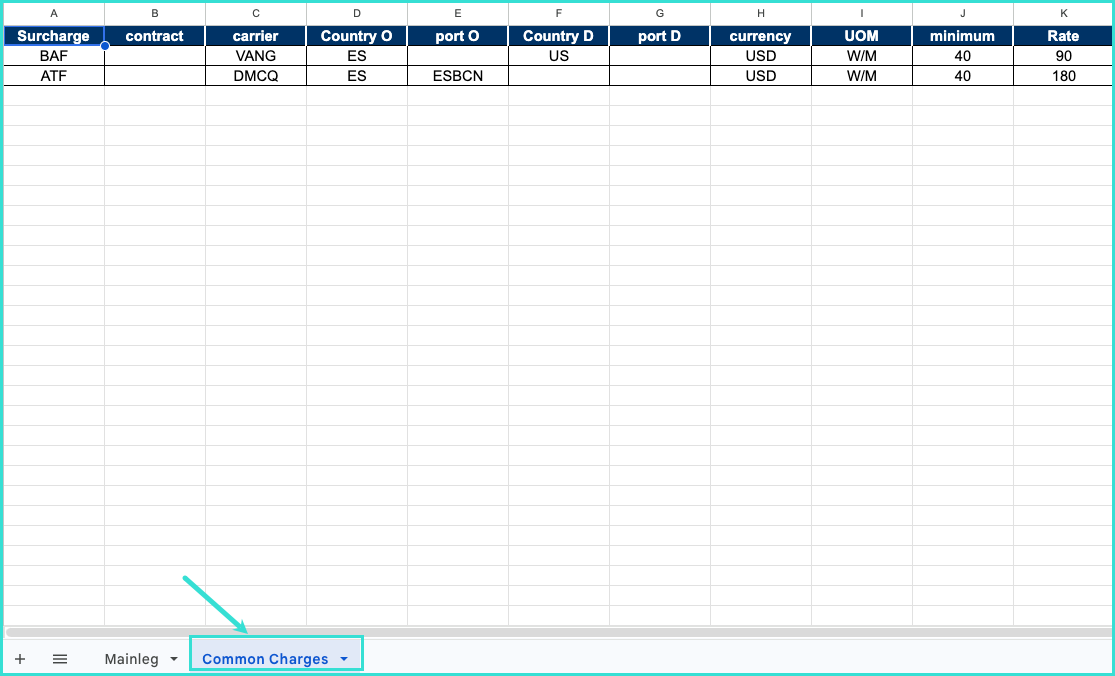Expand the Mainleg tab dropdown arrow
Screen dimensions: 1115x676
coord(174,659)
